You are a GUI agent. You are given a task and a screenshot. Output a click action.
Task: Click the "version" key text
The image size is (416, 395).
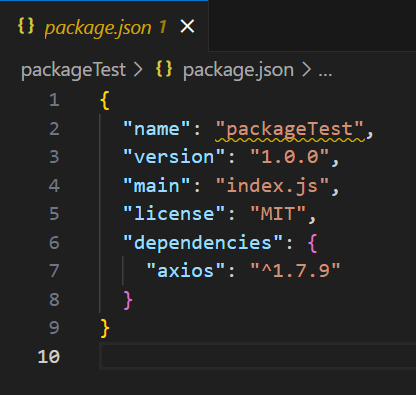coord(174,157)
